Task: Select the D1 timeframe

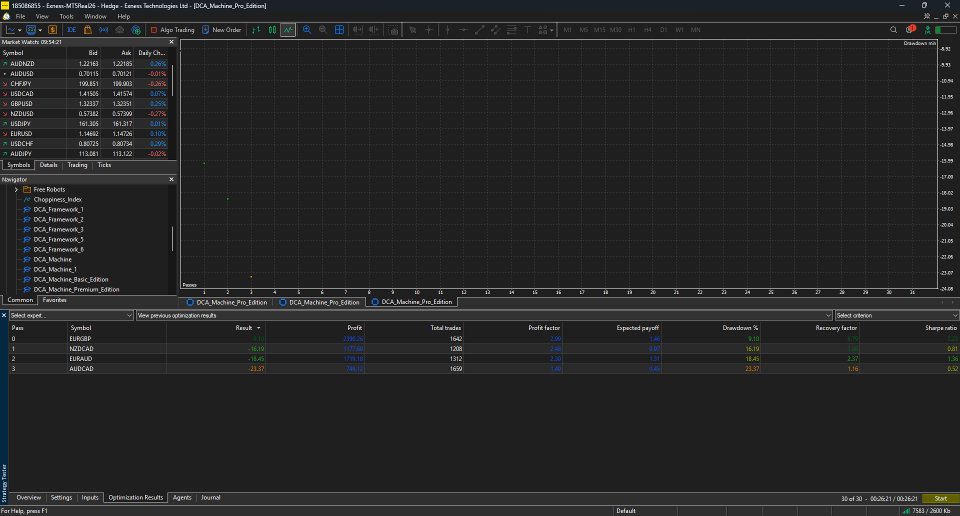Action: (664, 29)
